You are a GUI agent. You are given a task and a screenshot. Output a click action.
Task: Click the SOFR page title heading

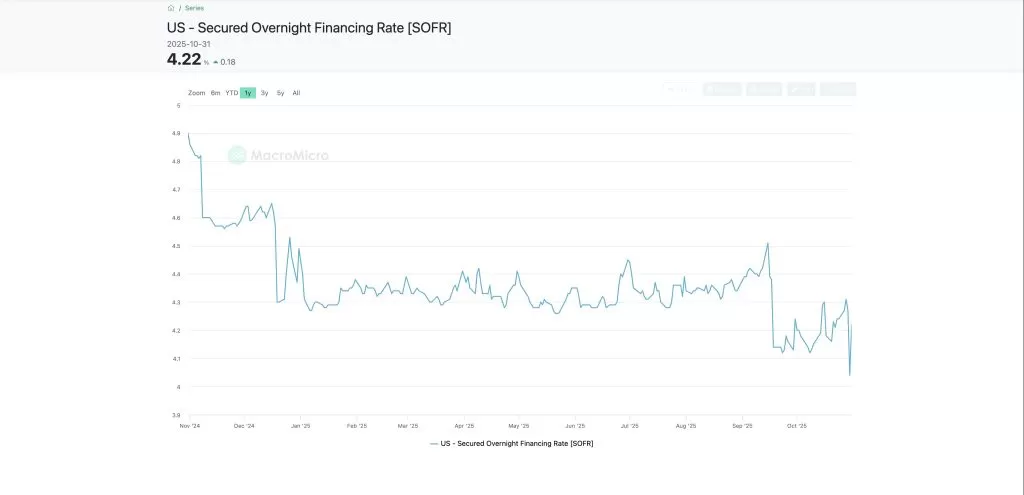pos(308,28)
